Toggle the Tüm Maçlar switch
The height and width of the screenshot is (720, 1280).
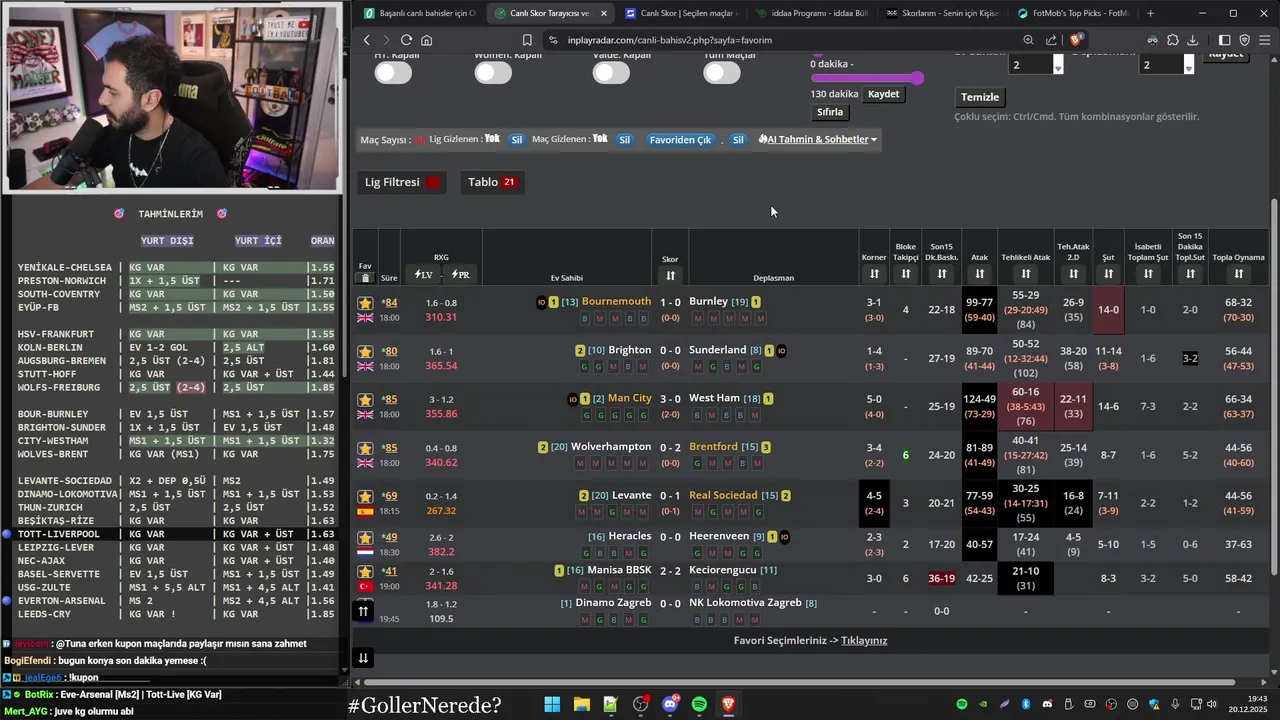[x=721, y=72]
